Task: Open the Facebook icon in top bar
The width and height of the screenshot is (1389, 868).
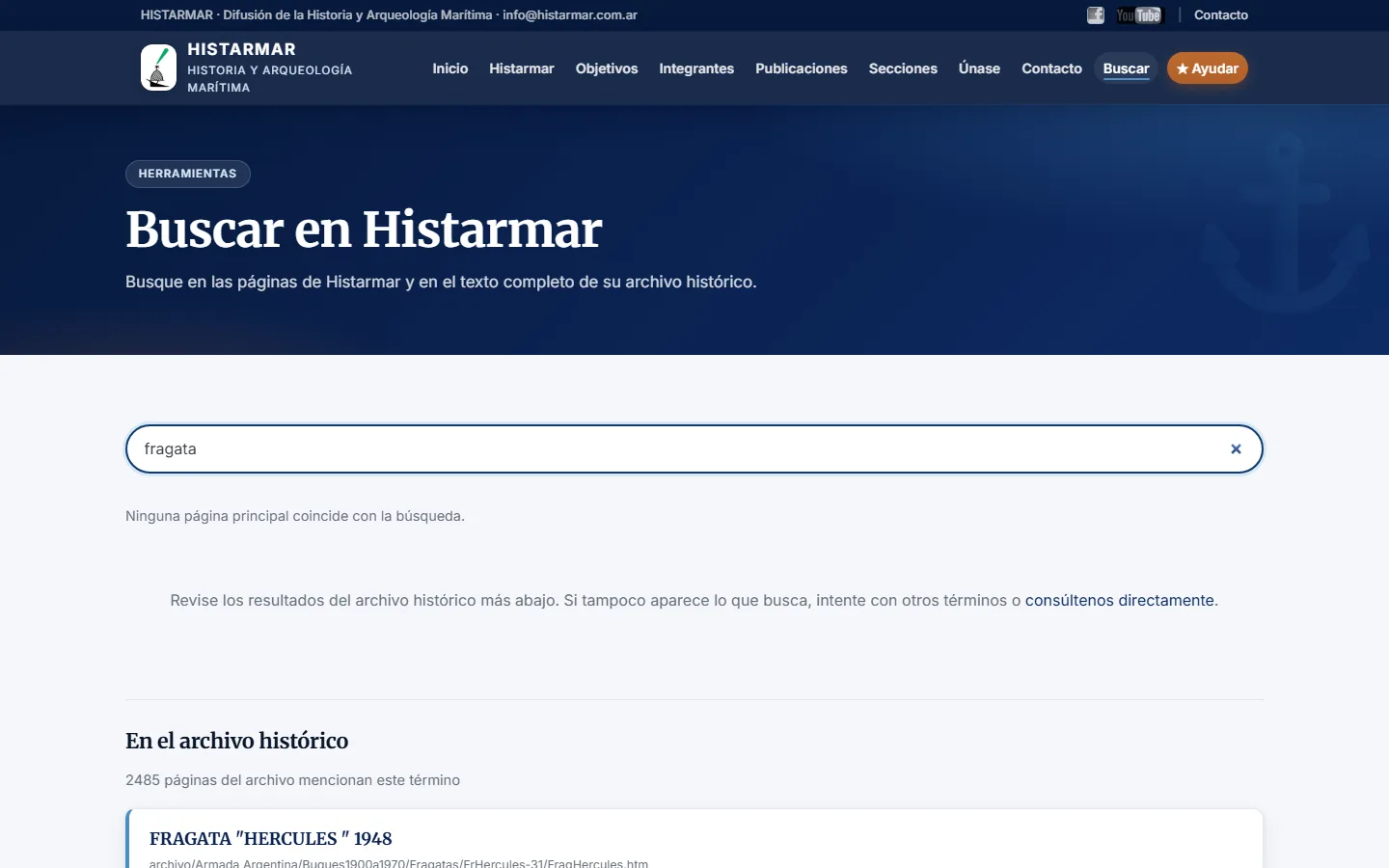Action: [x=1096, y=15]
